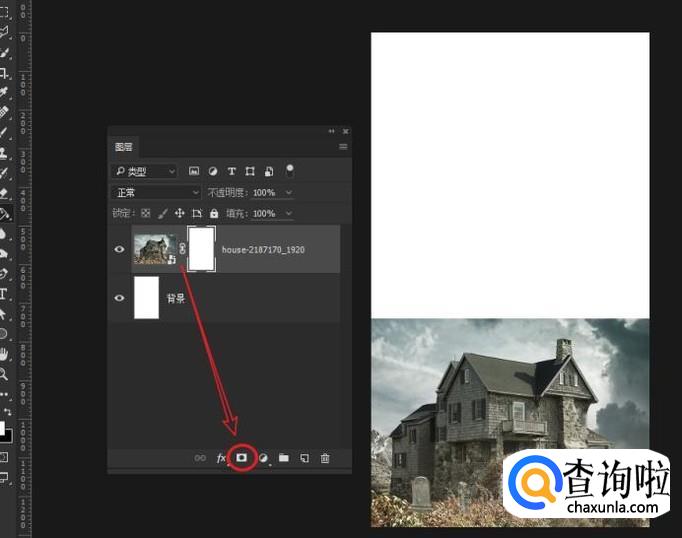Toggle the lock all icon
Viewport: 682px width, 538px height.
tap(214, 213)
